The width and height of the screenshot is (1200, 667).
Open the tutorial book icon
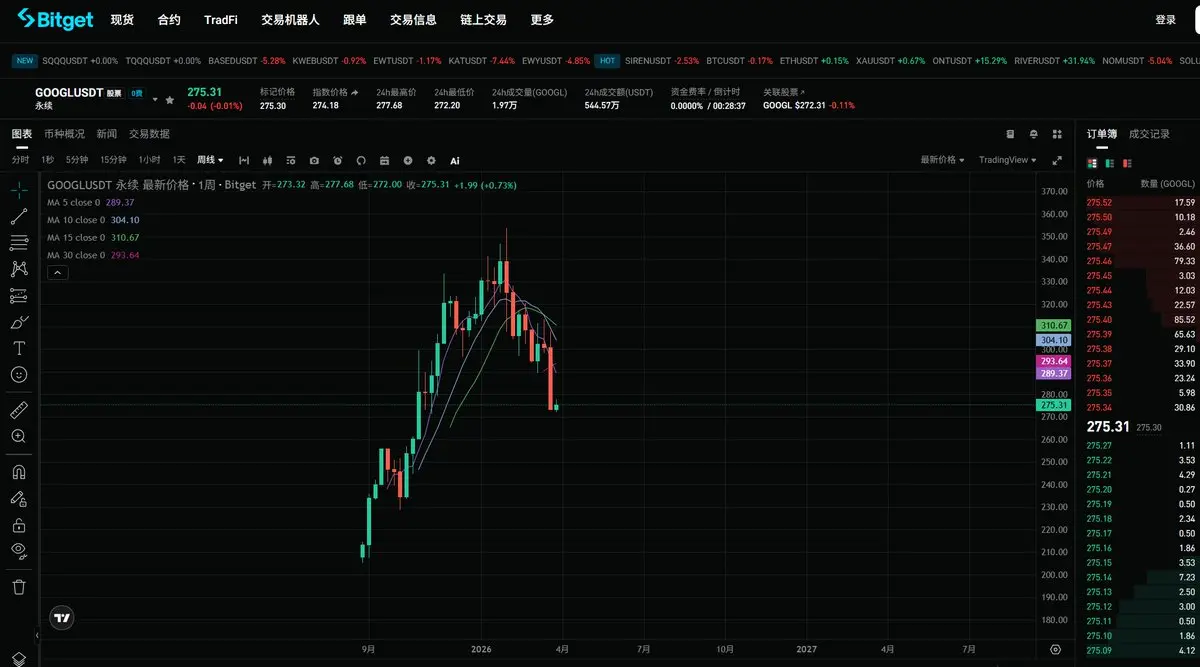pos(1010,134)
